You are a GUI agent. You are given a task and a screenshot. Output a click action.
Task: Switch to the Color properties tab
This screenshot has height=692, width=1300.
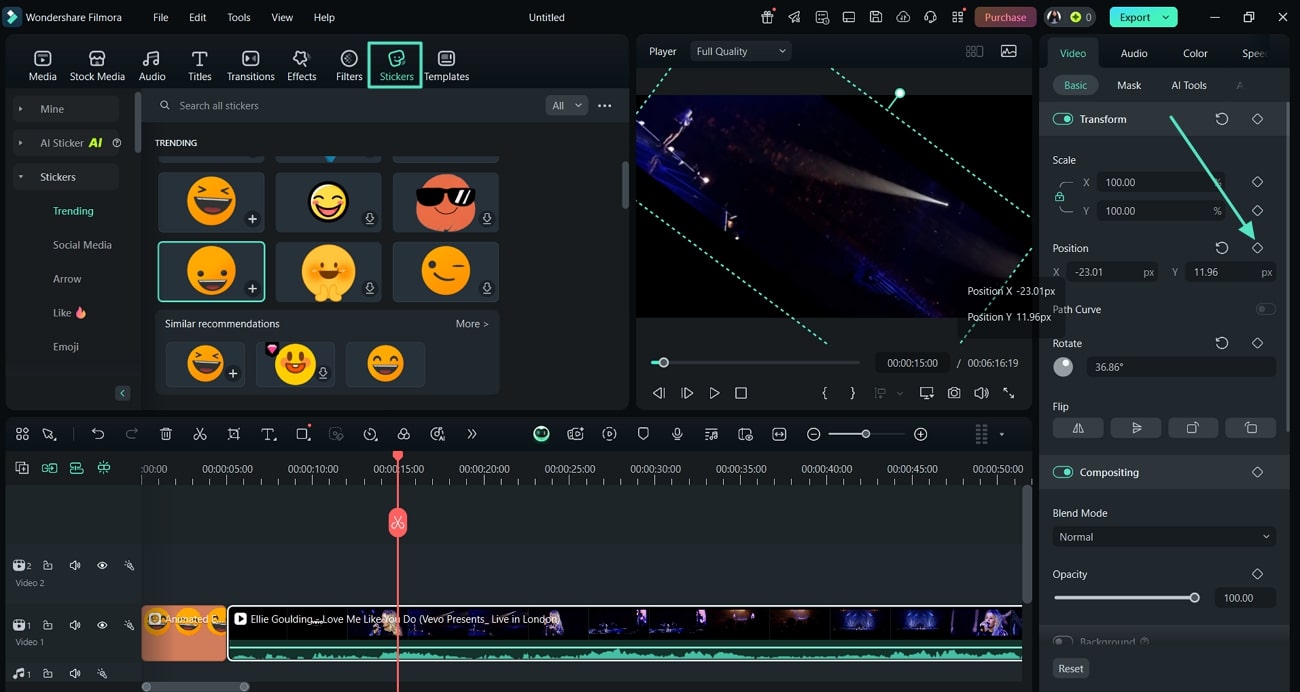coord(1195,53)
